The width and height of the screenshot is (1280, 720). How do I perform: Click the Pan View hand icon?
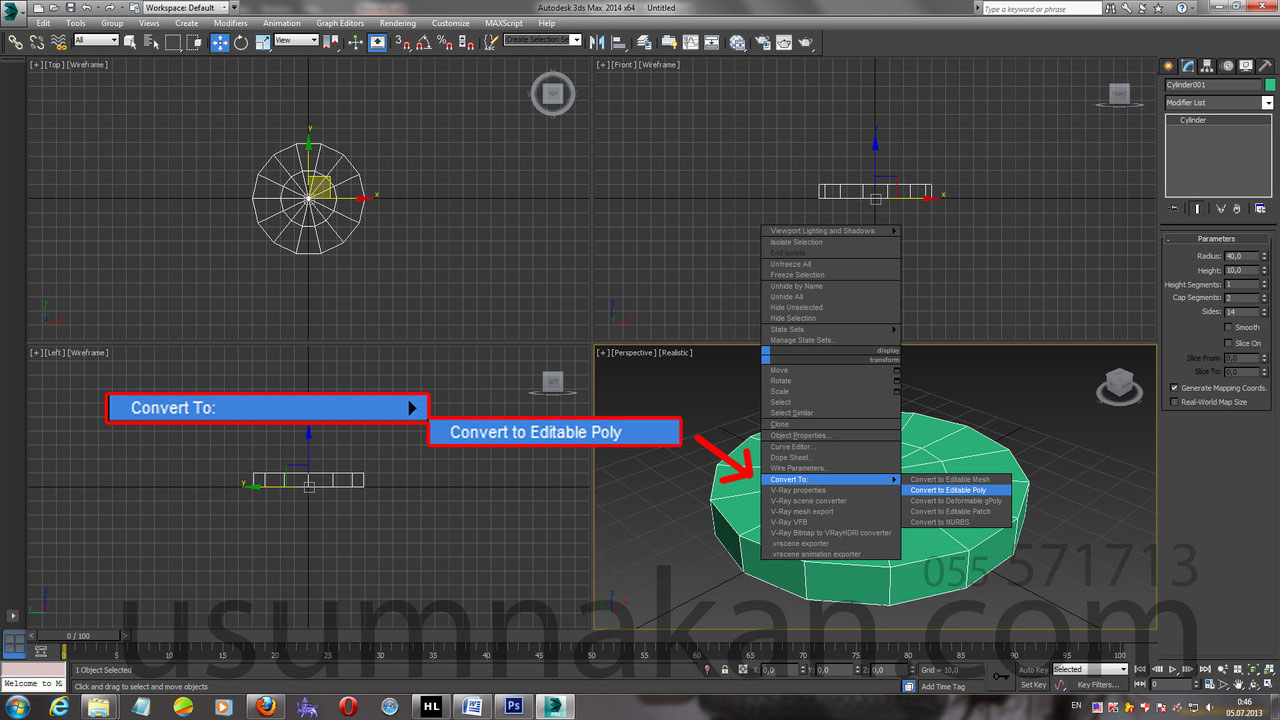click(1238, 684)
